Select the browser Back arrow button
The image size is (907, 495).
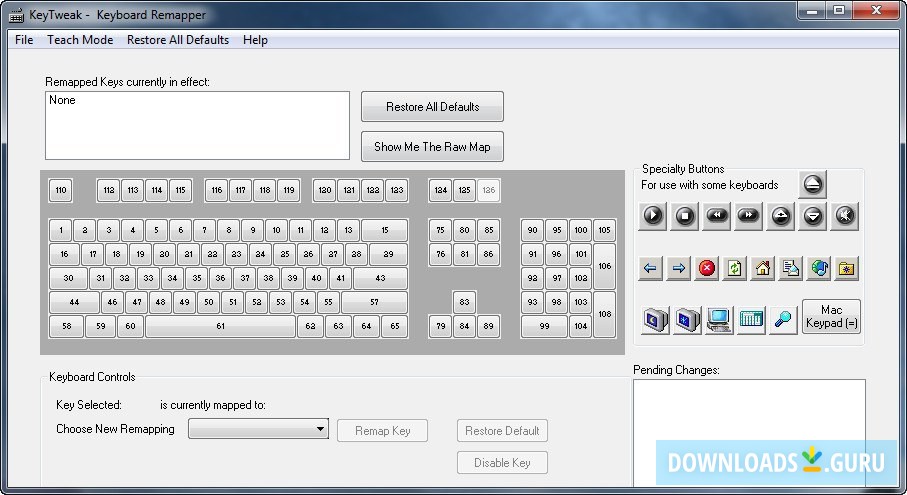[650, 268]
